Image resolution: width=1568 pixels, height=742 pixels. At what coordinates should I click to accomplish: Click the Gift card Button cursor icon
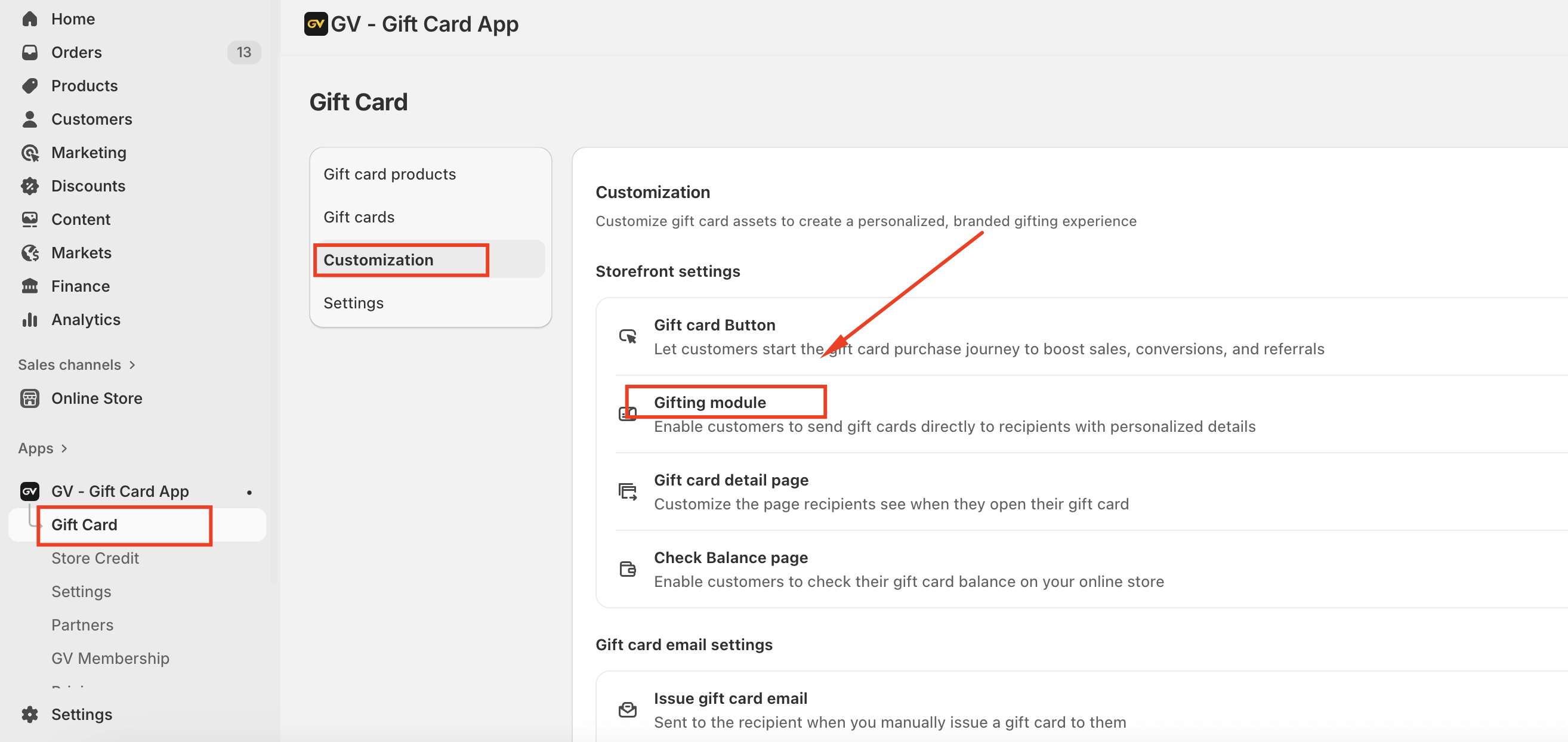pyautogui.click(x=628, y=336)
